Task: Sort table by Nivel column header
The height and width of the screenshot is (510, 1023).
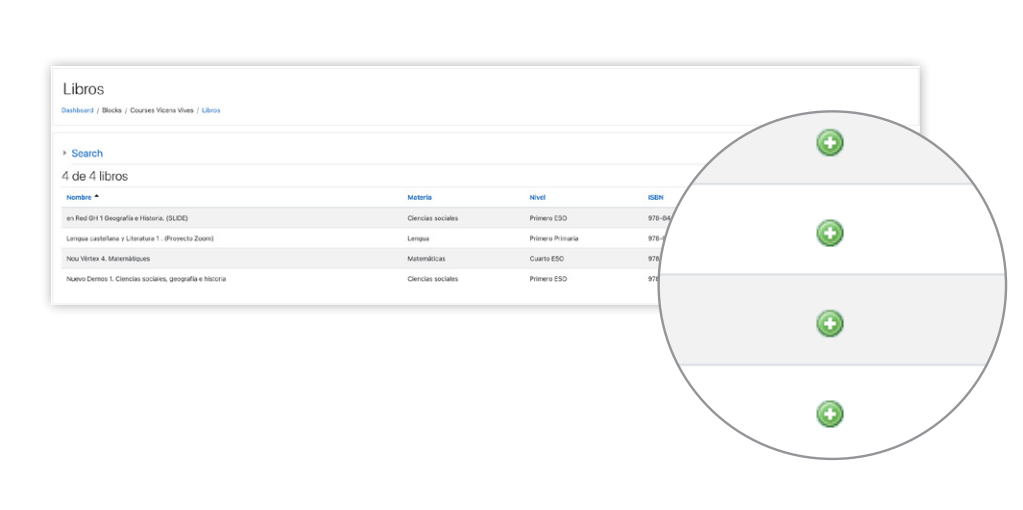Action: (x=538, y=197)
